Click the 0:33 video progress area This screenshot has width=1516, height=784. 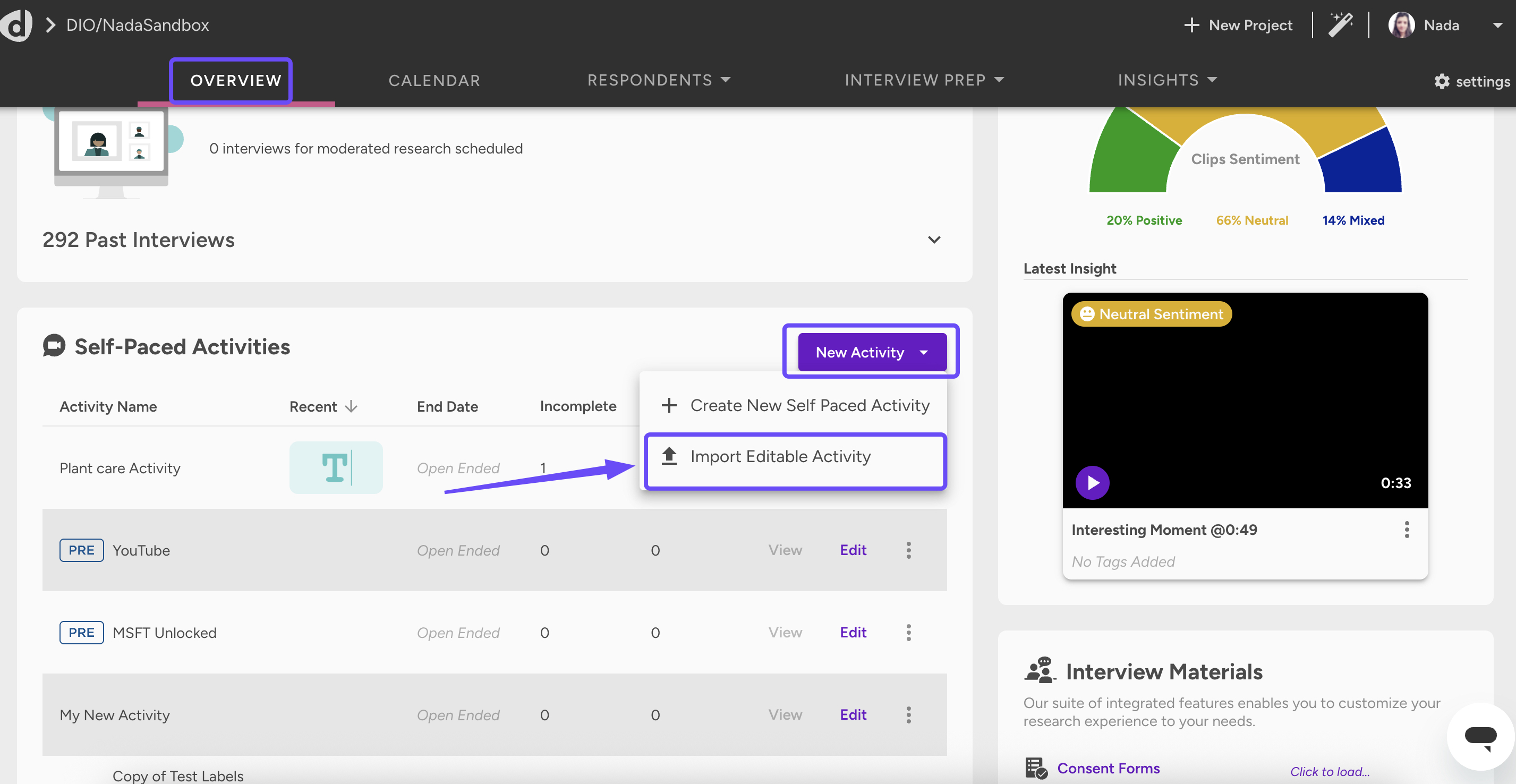[1396, 483]
